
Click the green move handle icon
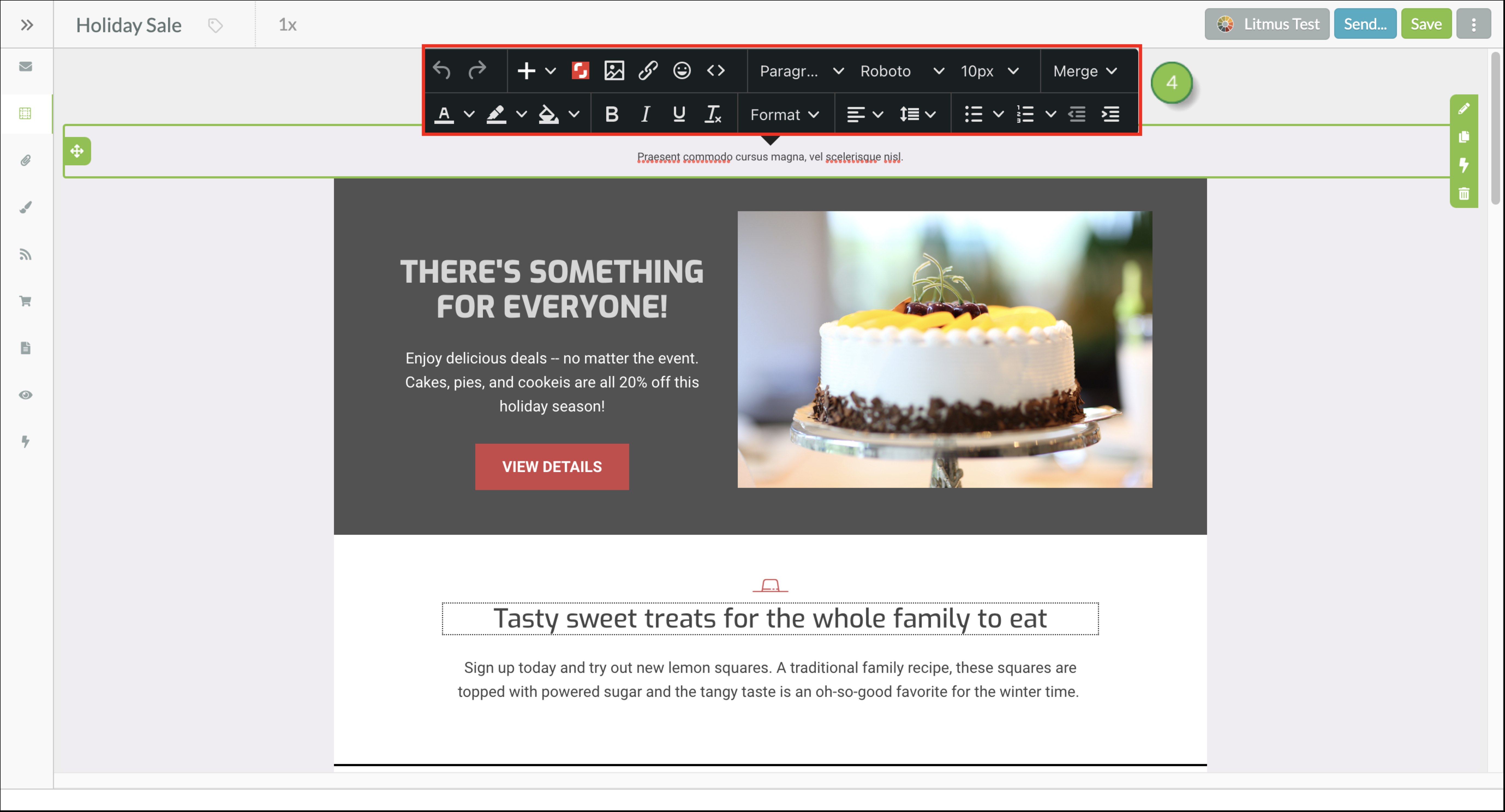[x=77, y=151]
